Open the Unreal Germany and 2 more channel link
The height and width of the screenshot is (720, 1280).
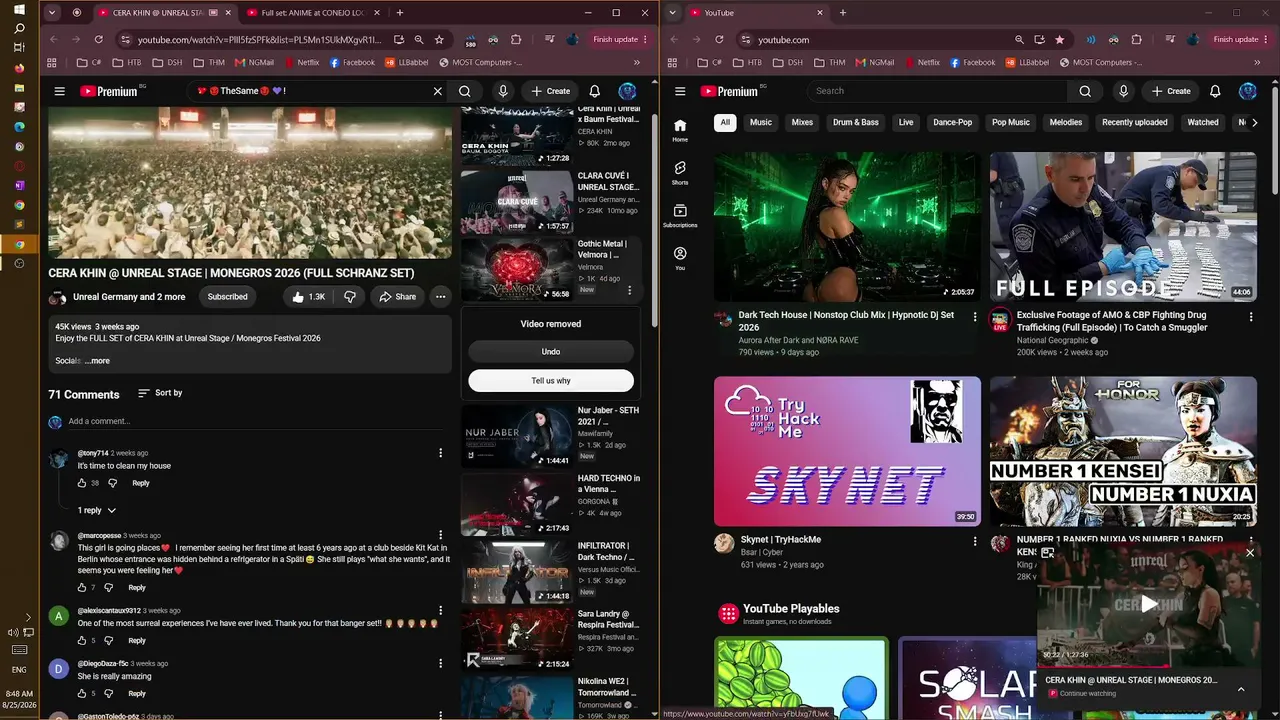tap(129, 297)
